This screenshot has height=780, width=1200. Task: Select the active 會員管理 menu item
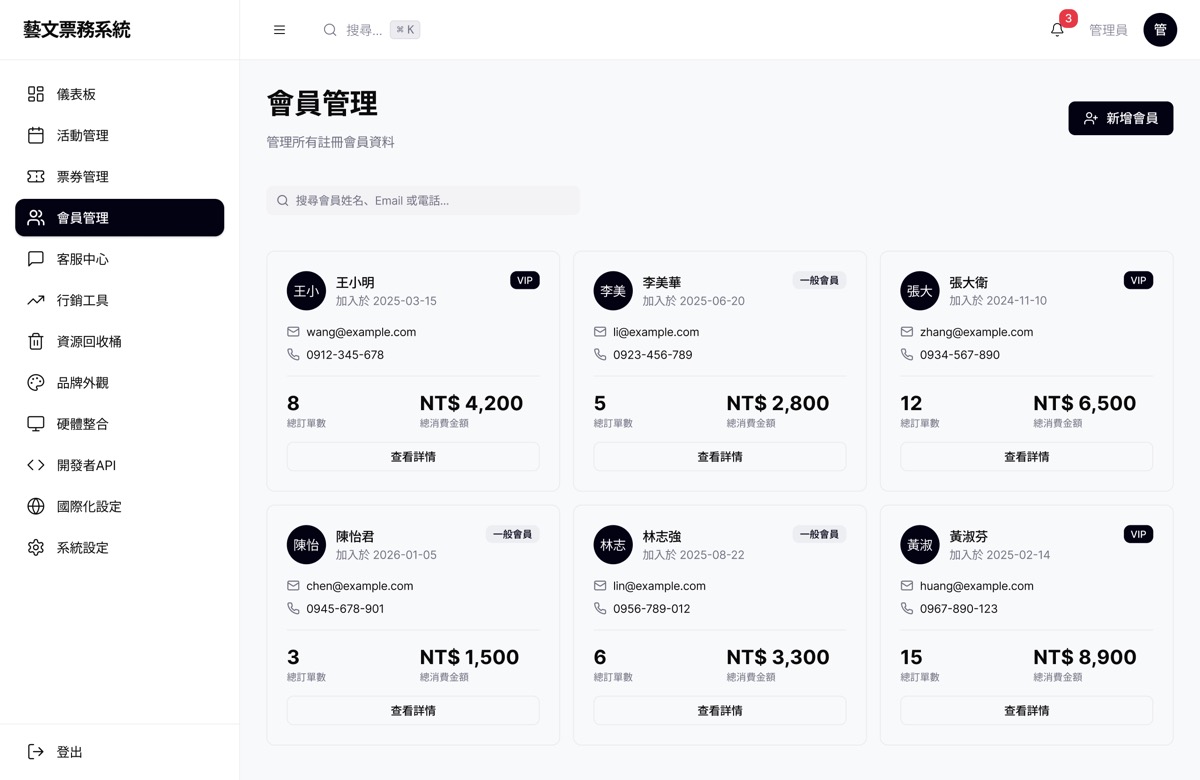tap(120, 218)
